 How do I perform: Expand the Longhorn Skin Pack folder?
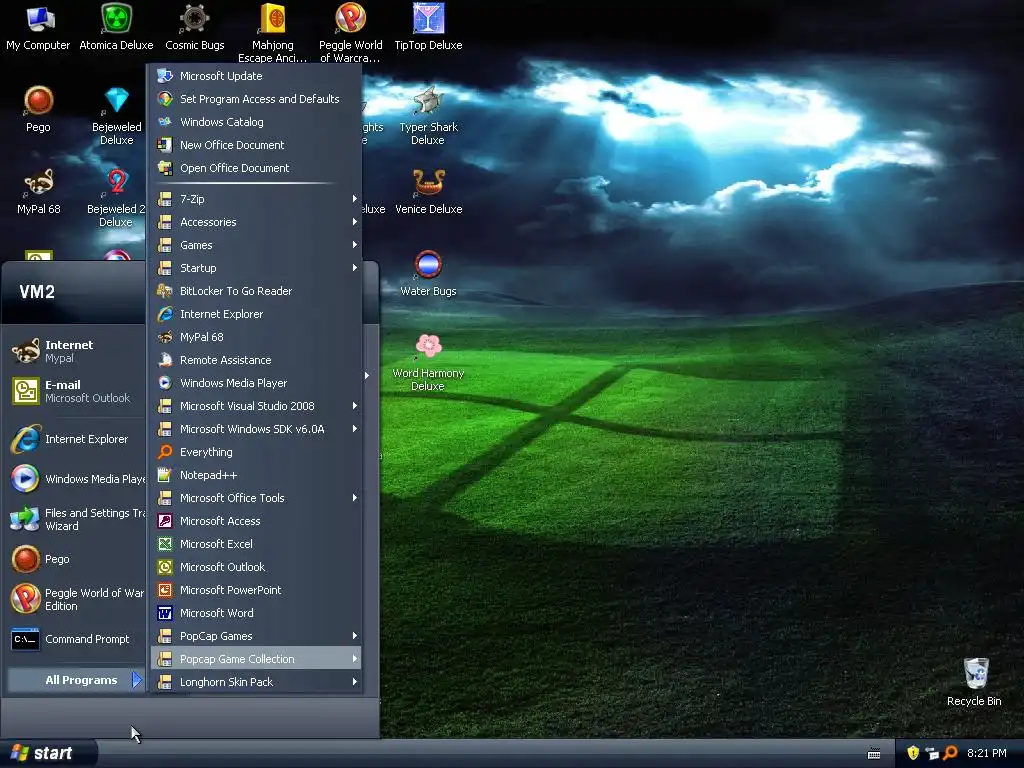tap(256, 682)
